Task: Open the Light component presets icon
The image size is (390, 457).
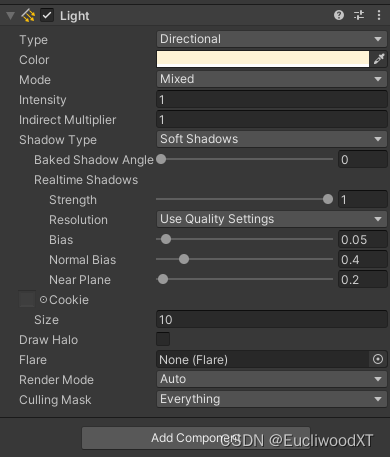Action: 359,15
